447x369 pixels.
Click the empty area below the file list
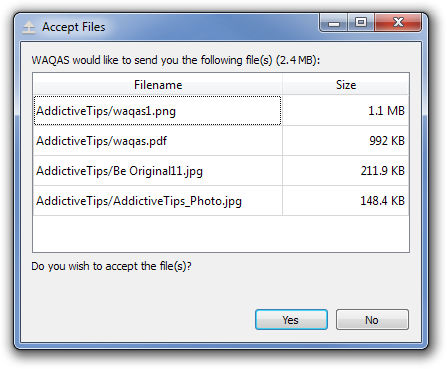tap(221, 234)
